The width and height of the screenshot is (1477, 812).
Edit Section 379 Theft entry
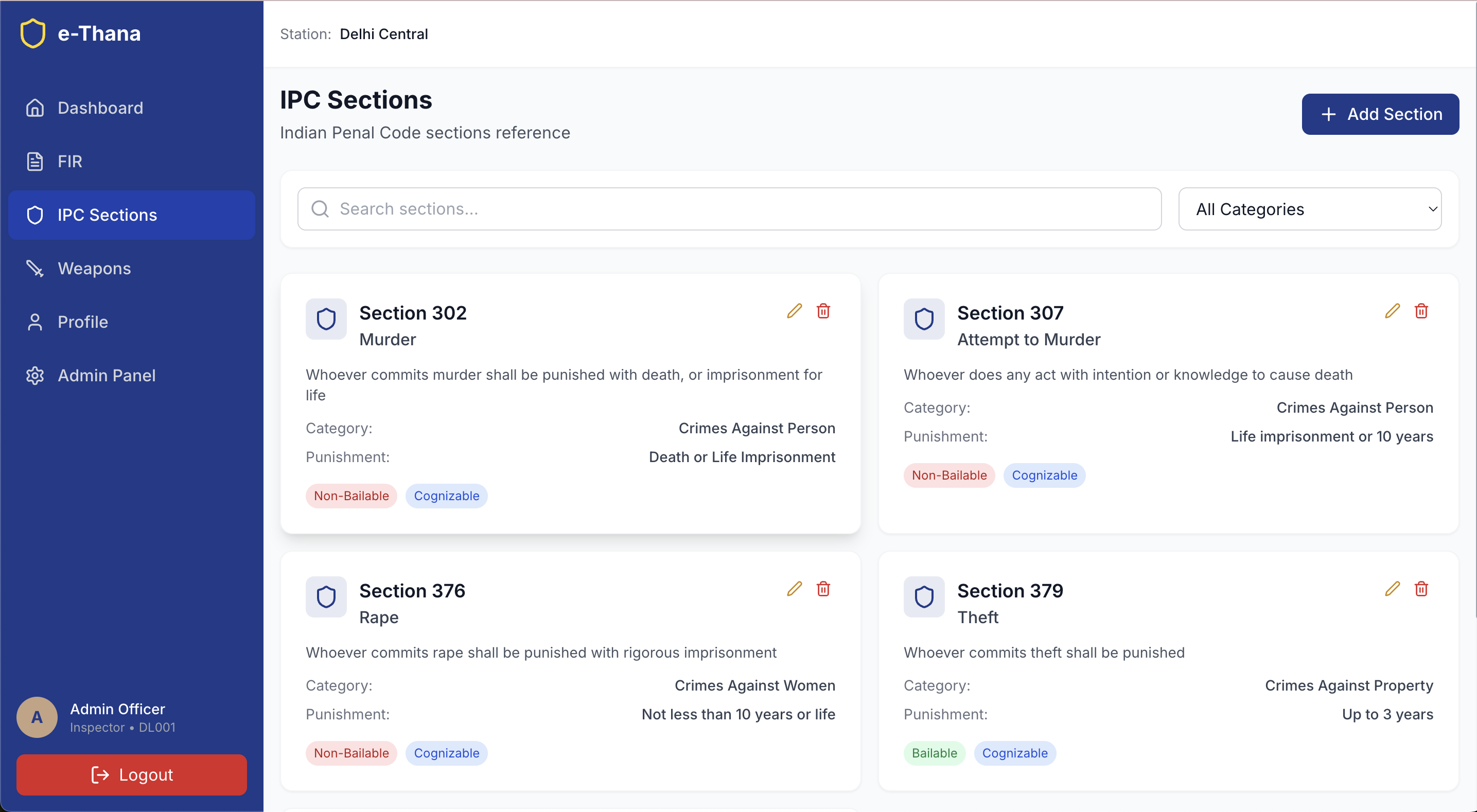pyautogui.click(x=1392, y=589)
